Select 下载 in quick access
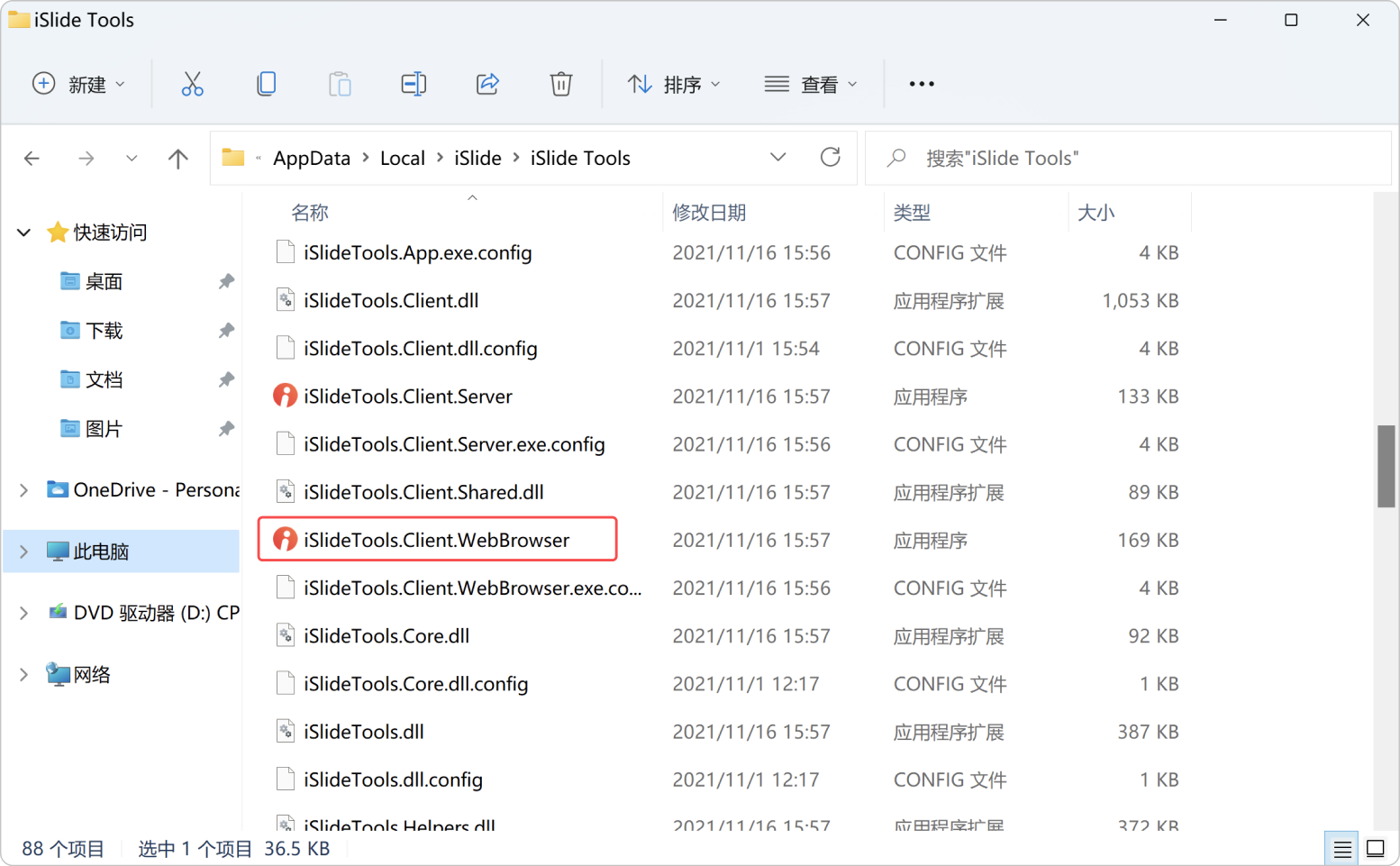The width and height of the screenshot is (1400, 866). tap(104, 331)
